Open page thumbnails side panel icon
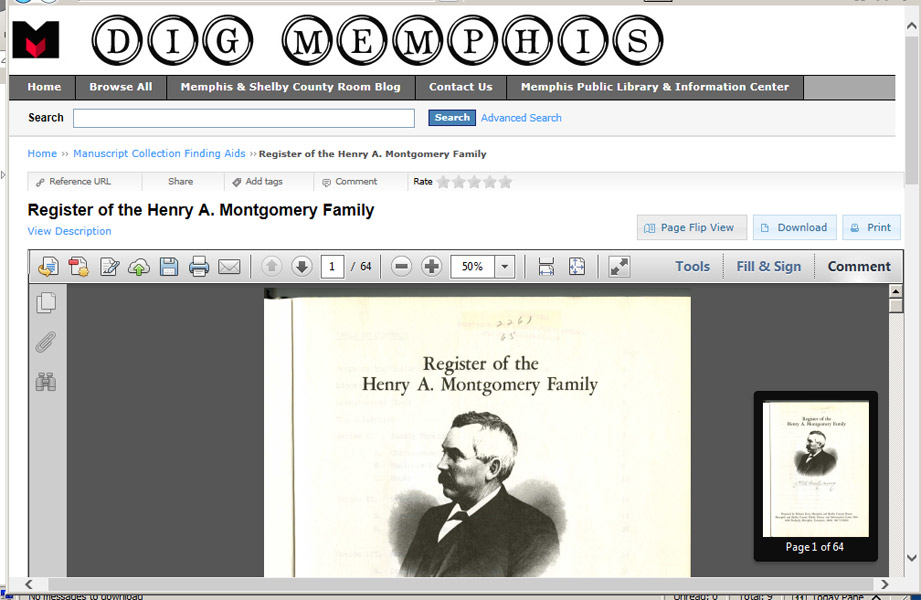The width and height of the screenshot is (921, 600). [x=46, y=303]
